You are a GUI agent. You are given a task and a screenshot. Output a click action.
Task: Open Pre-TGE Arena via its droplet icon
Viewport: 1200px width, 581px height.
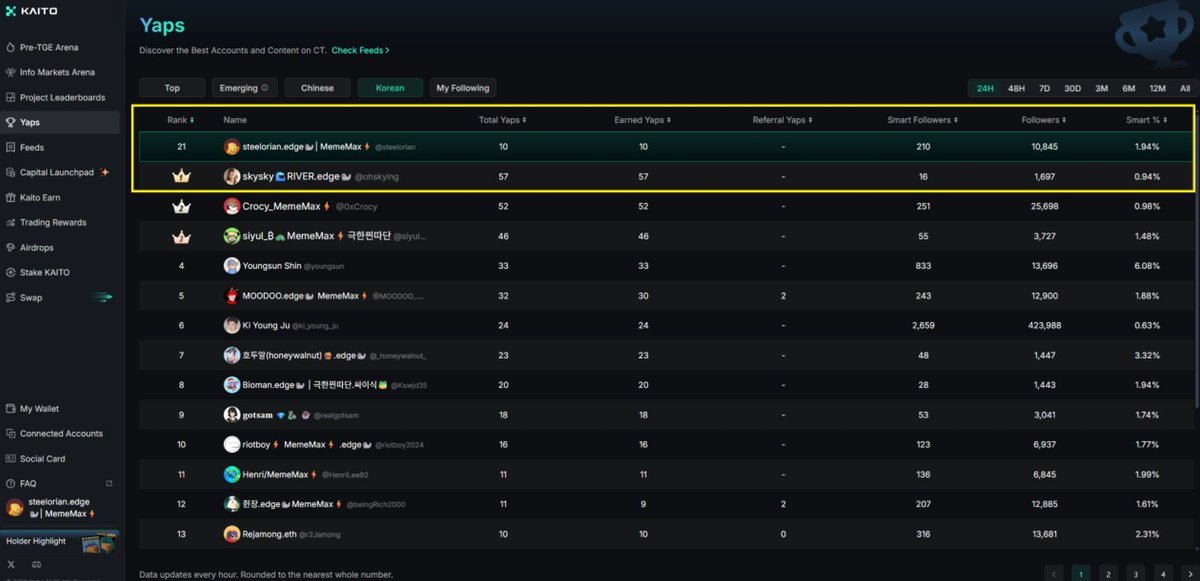coord(10,47)
